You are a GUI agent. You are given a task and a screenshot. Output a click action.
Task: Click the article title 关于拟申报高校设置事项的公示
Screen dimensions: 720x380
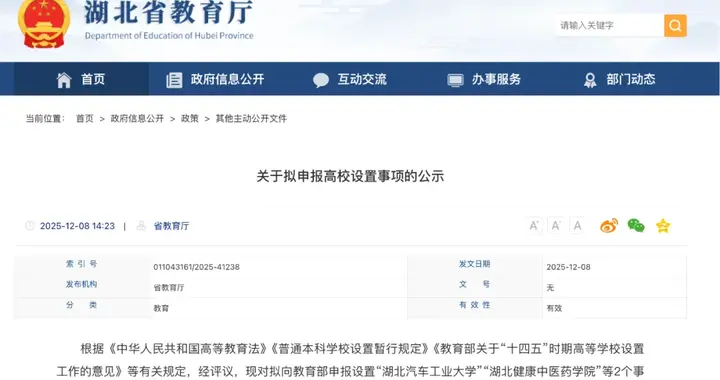tap(350, 177)
